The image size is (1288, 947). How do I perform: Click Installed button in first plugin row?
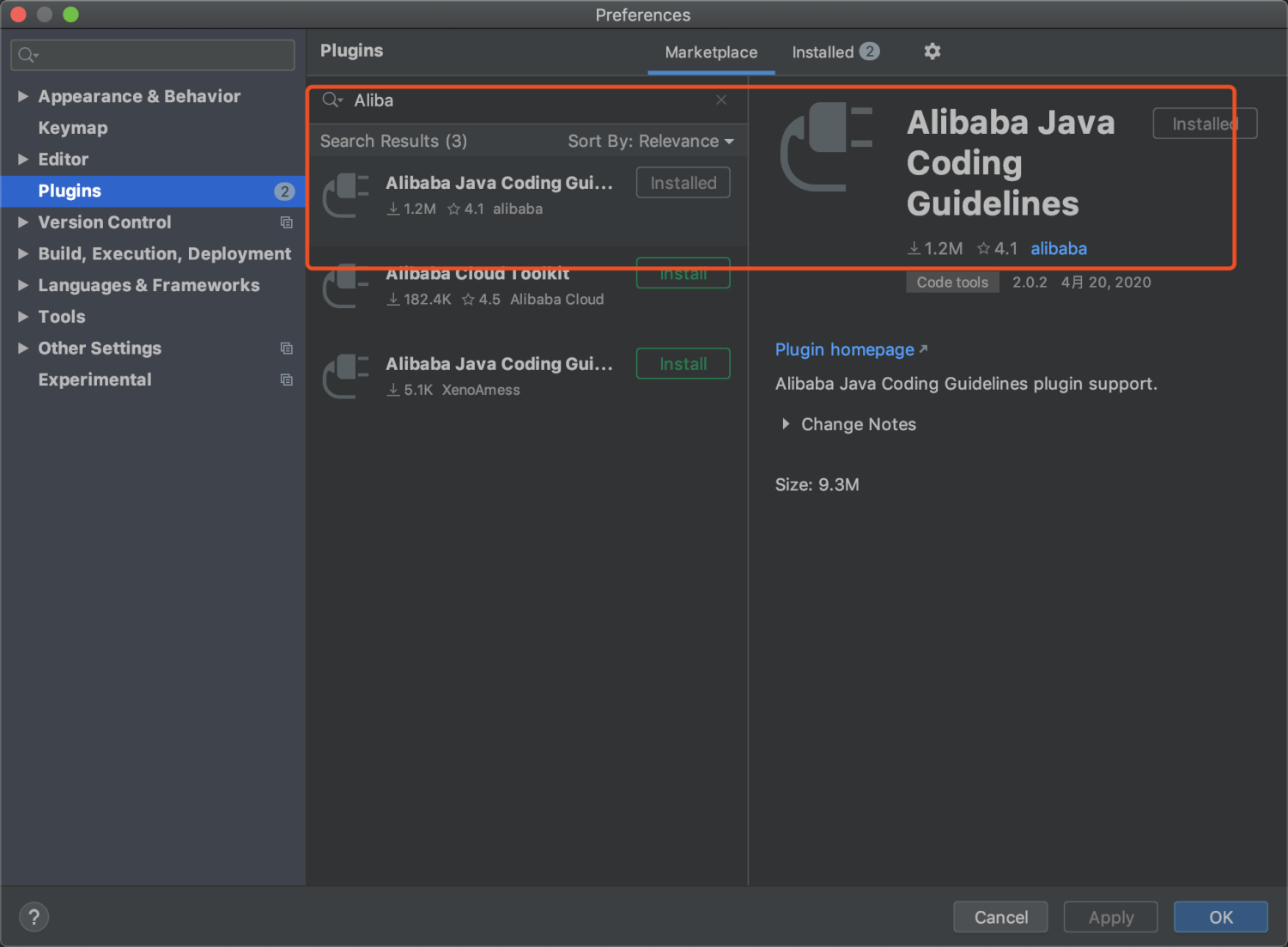(x=683, y=183)
